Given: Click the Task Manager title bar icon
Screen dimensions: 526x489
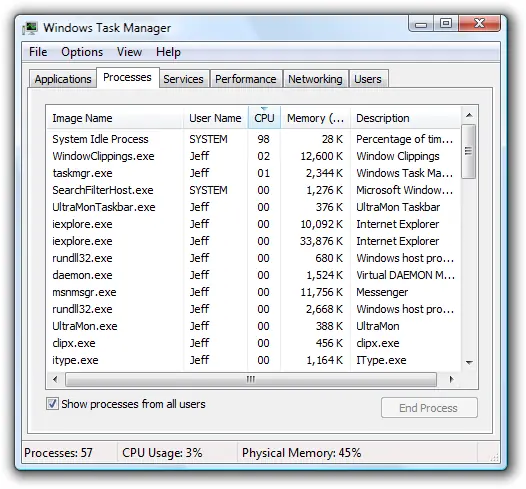Looking at the screenshot, I should pos(30,28).
